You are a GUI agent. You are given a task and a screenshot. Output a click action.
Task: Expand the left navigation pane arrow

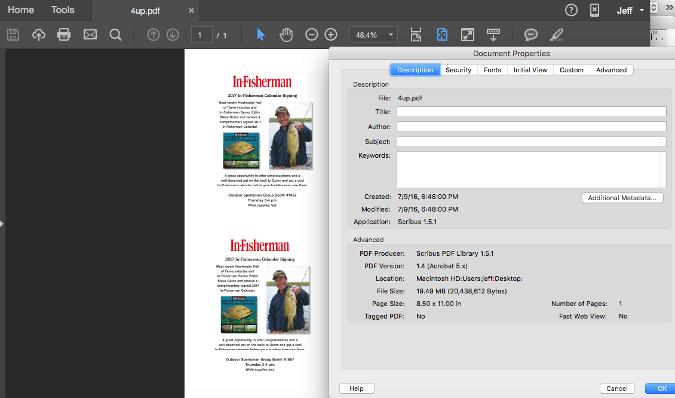(2, 224)
